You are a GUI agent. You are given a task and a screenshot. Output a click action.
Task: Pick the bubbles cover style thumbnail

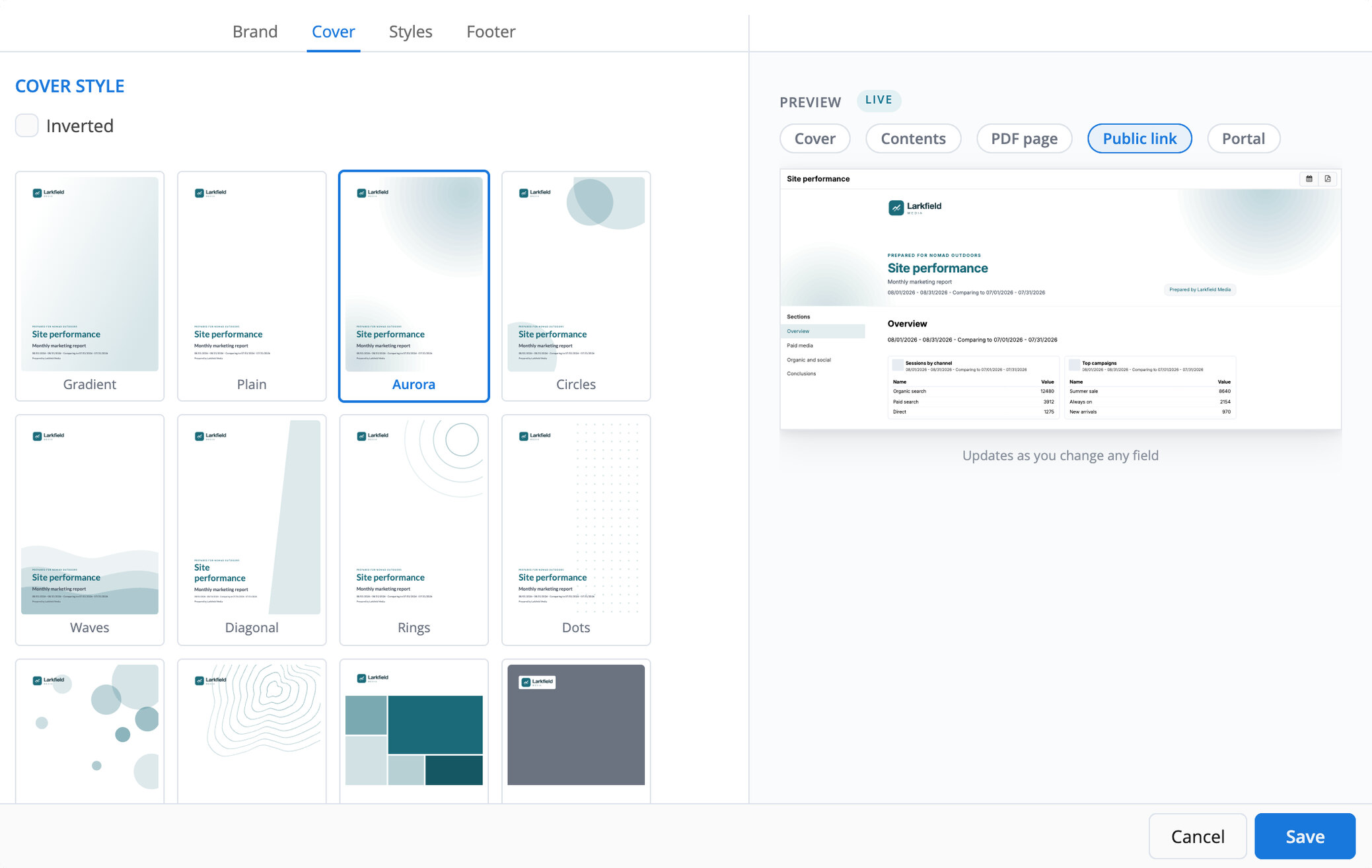coord(90,731)
